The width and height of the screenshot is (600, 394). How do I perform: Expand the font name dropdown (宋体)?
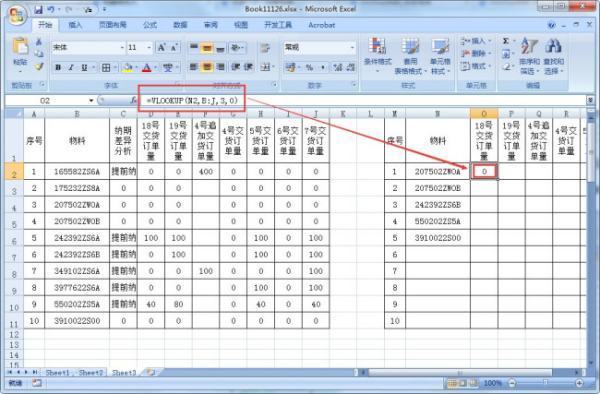122,47
